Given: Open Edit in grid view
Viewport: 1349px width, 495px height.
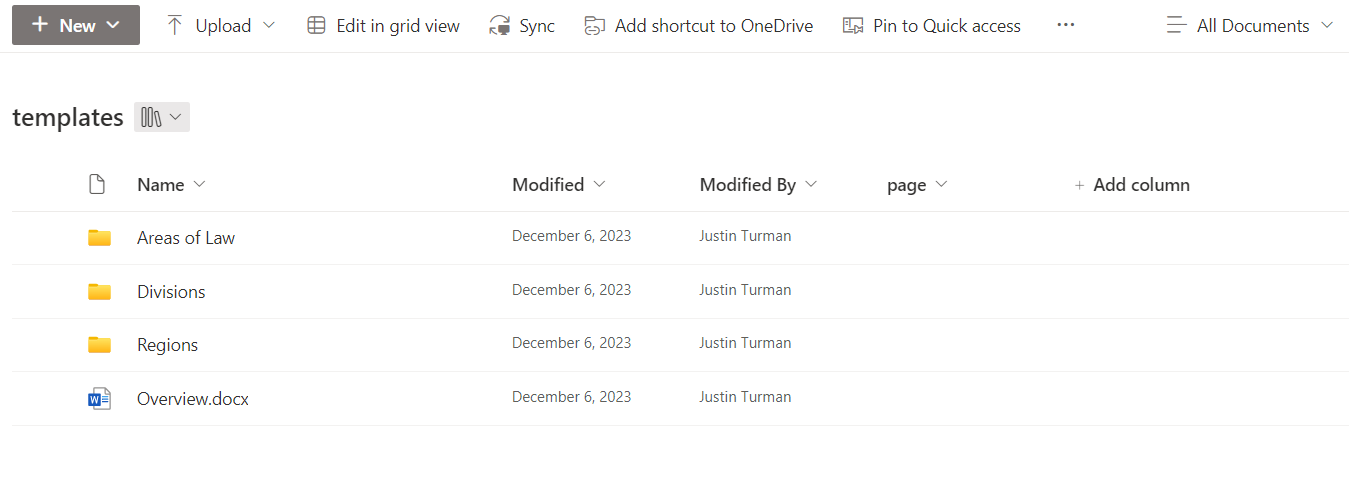Looking at the screenshot, I should 384,26.
